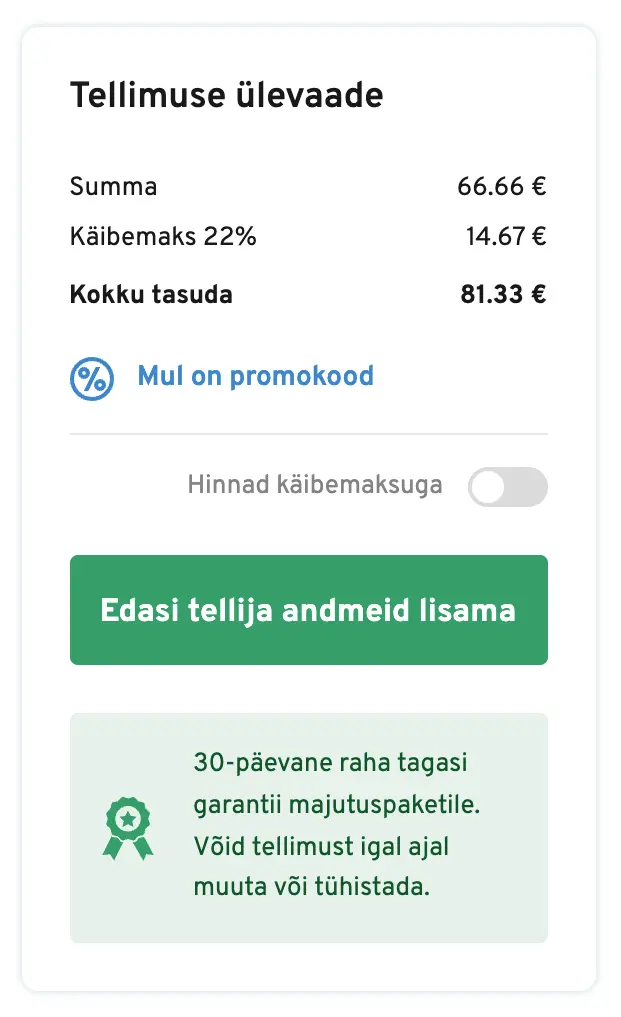Click the 81.33 € total amount
Image resolution: width=621 pixels, height=1017 pixels.
tap(504, 295)
